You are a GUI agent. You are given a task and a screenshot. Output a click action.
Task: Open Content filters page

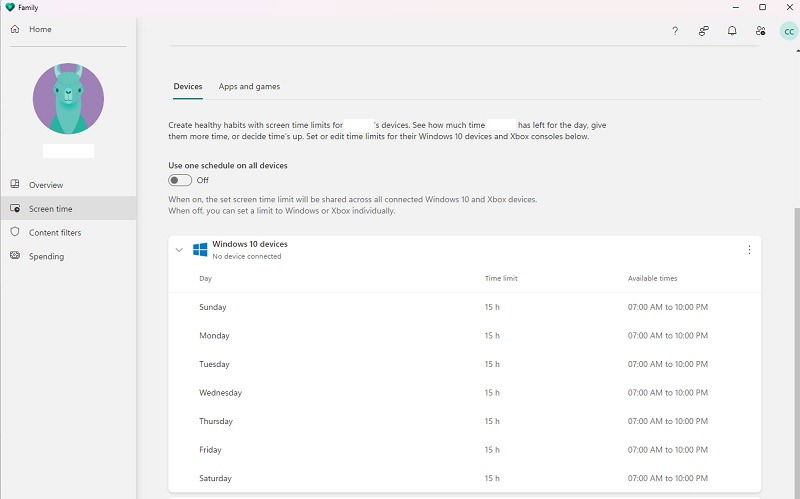tap(68, 232)
